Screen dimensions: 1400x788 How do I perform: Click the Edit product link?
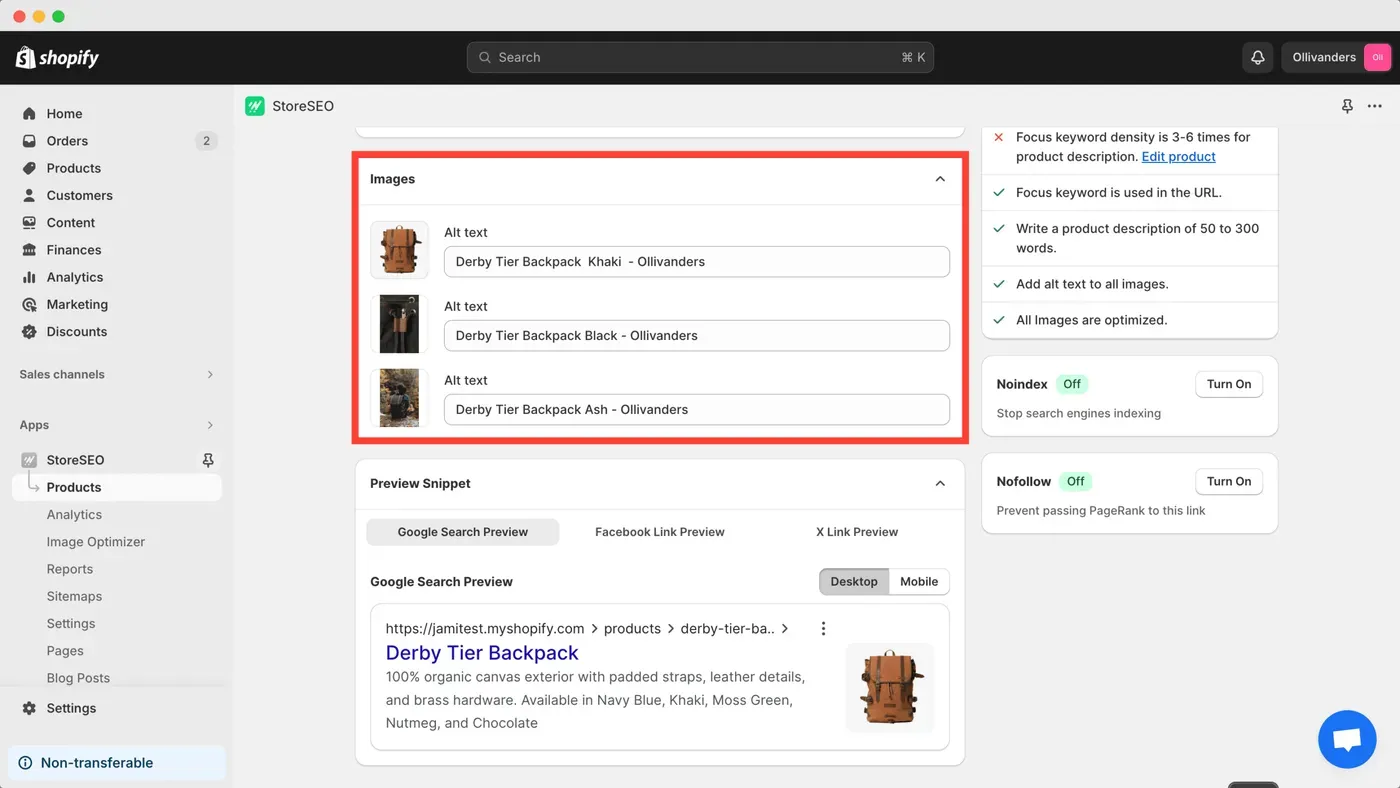point(1178,157)
